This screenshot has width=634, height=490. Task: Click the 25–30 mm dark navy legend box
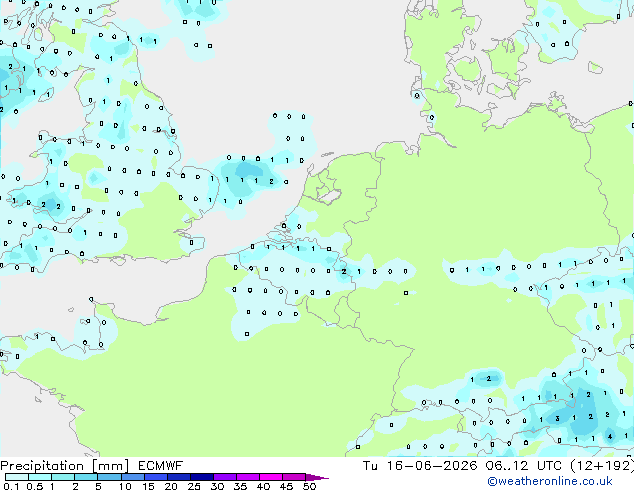pos(201,477)
